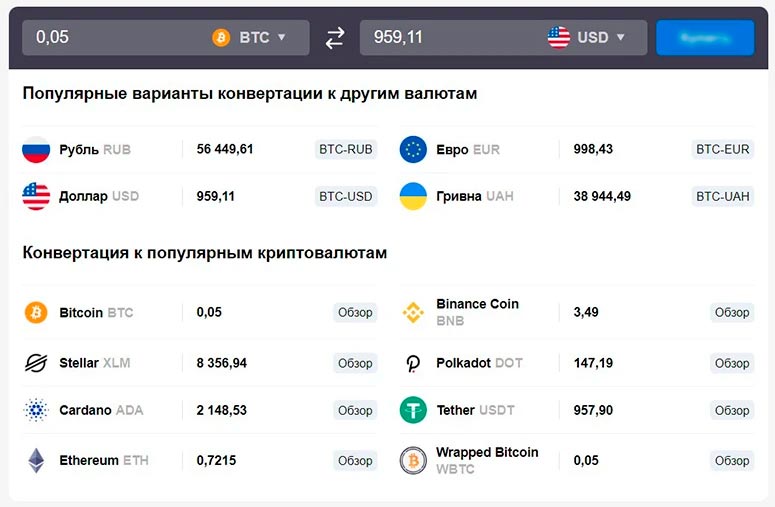Screen dimensions: 775x507
Task: Click the swap currencies arrows icon
Action: click(335, 38)
